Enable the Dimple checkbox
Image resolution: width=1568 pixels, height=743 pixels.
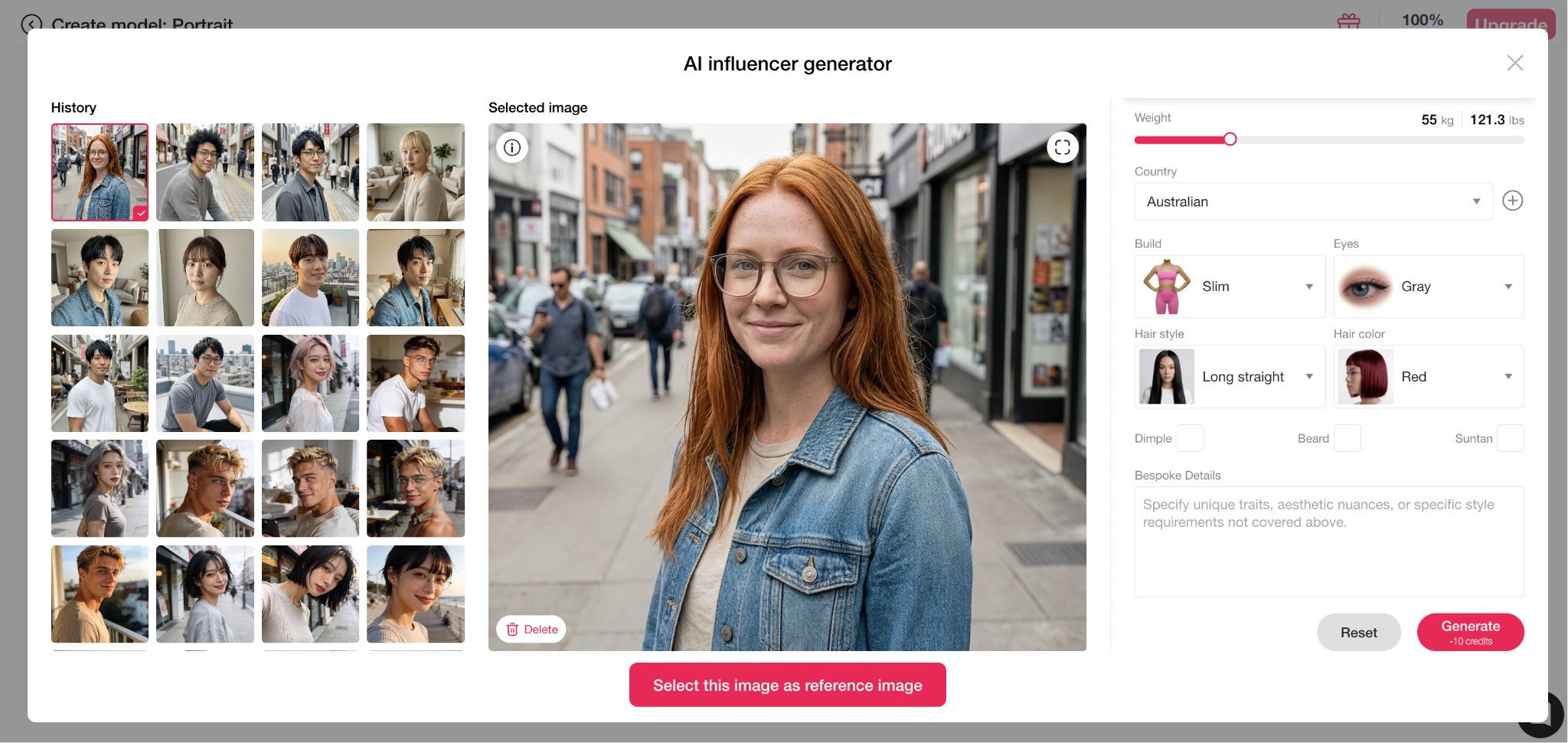[x=1189, y=438]
